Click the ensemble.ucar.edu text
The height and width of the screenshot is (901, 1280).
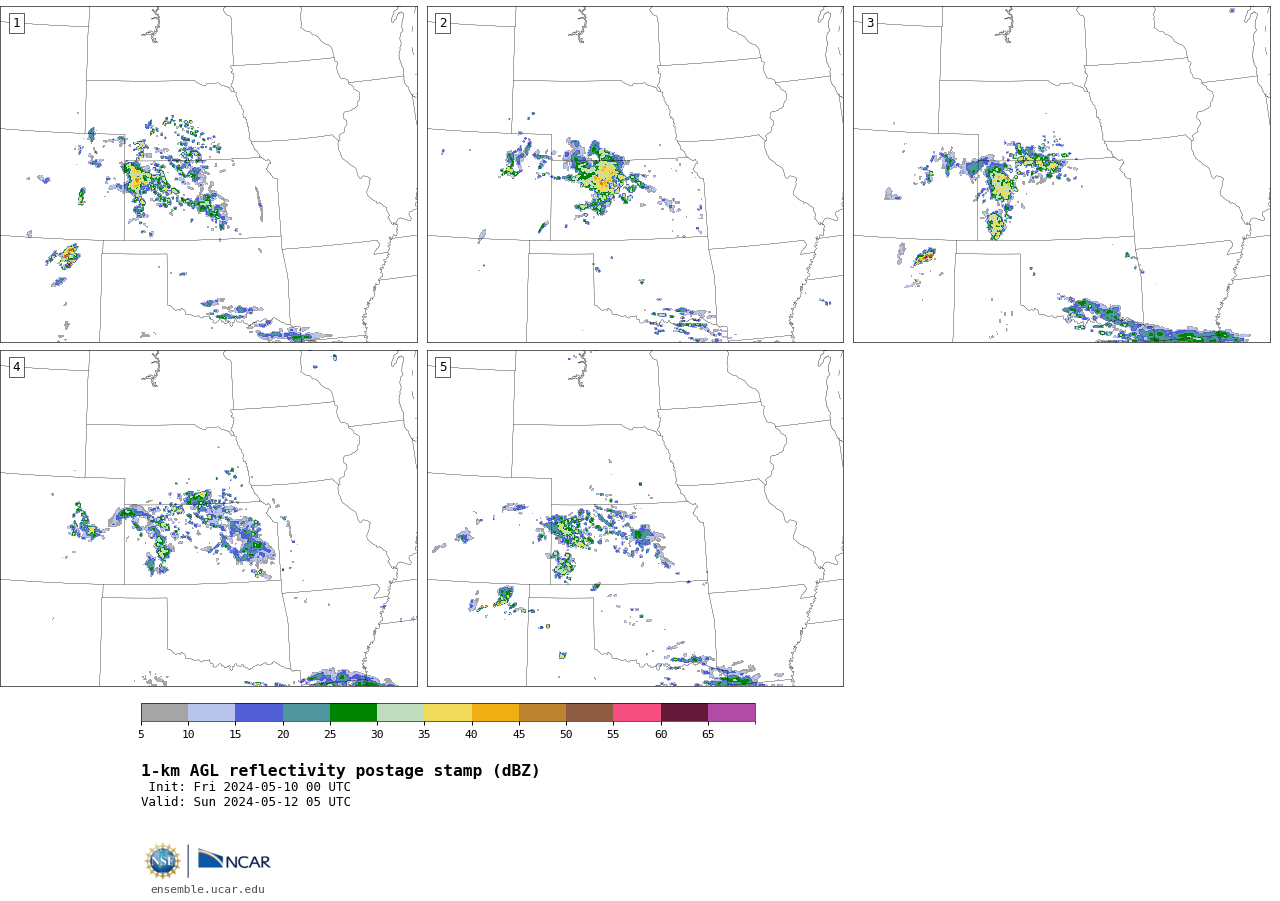(208, 890)
